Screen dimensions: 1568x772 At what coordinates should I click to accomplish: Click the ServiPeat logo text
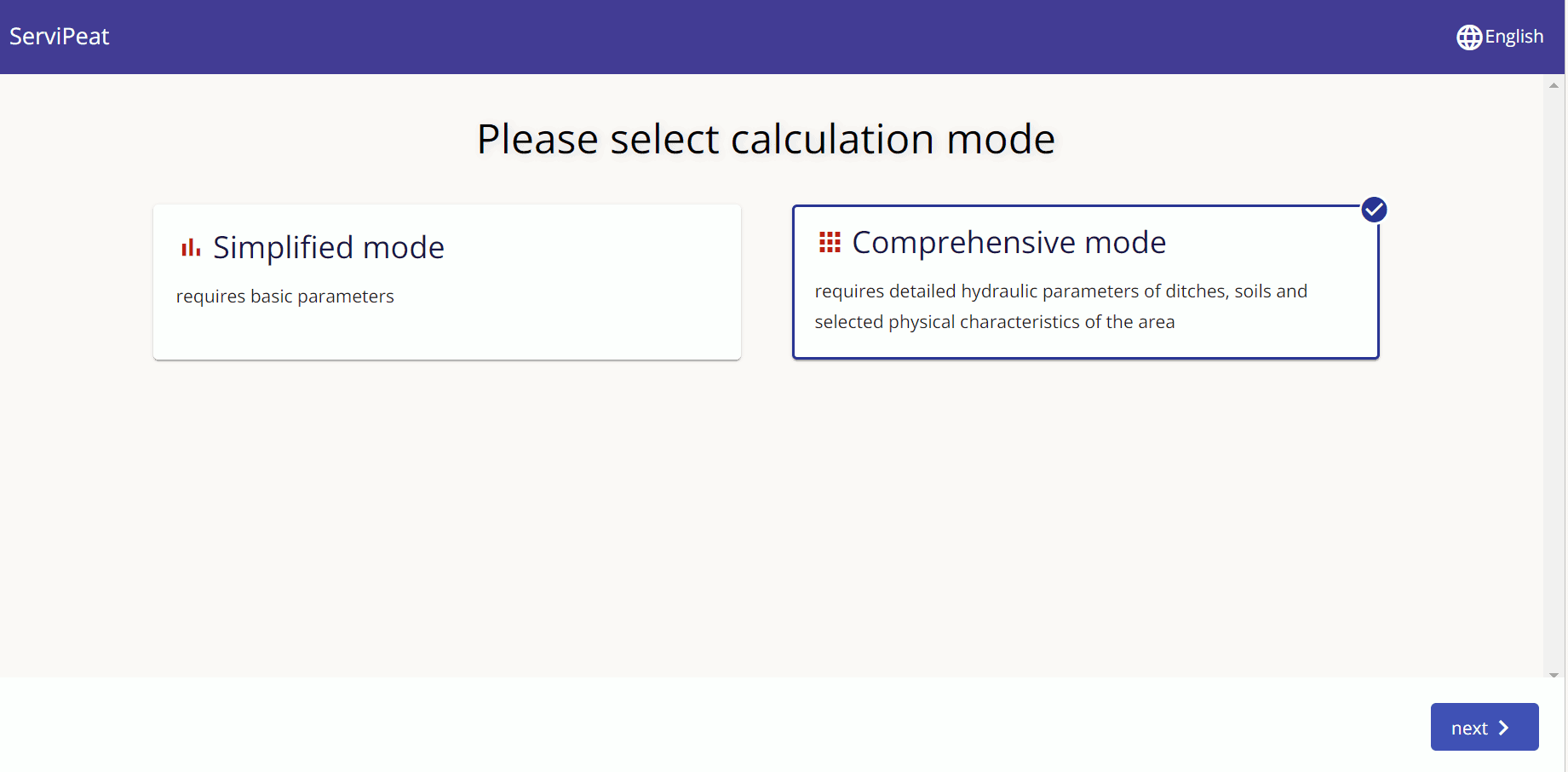(x=60, y=37)
